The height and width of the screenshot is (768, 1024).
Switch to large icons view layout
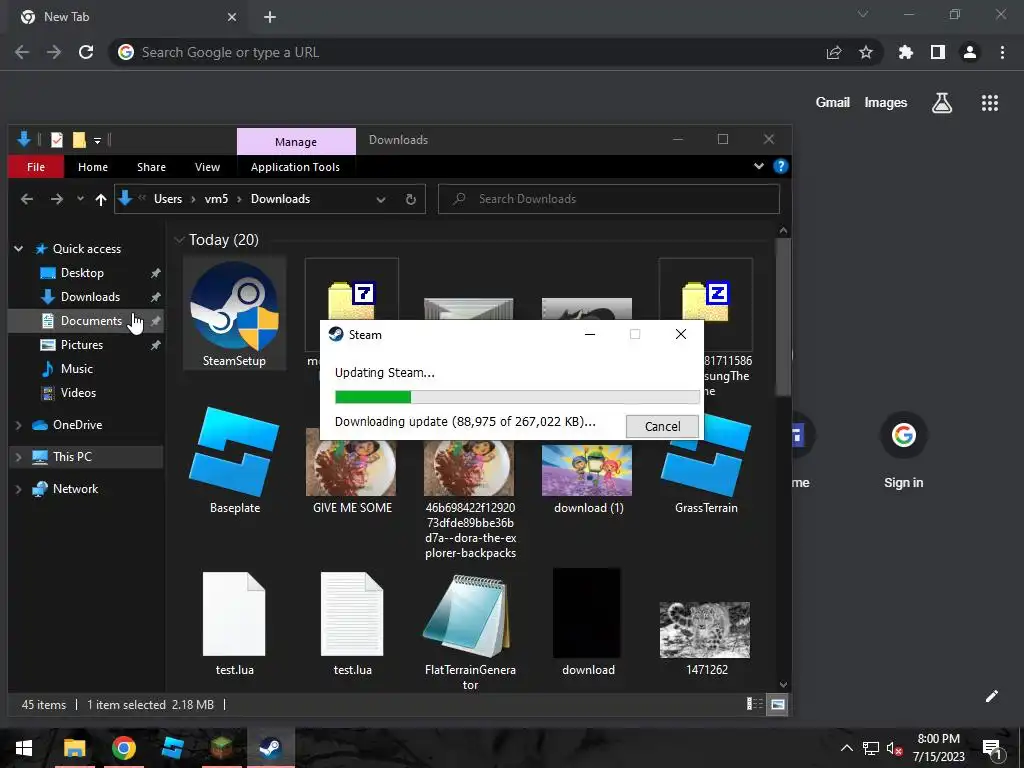point(777,704)
